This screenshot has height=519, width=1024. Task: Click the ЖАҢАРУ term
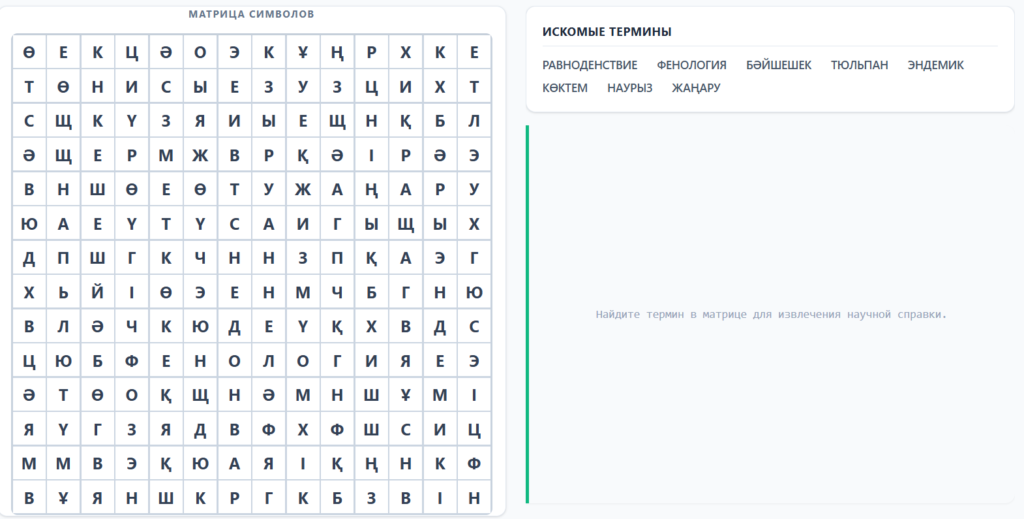point(695,88)
